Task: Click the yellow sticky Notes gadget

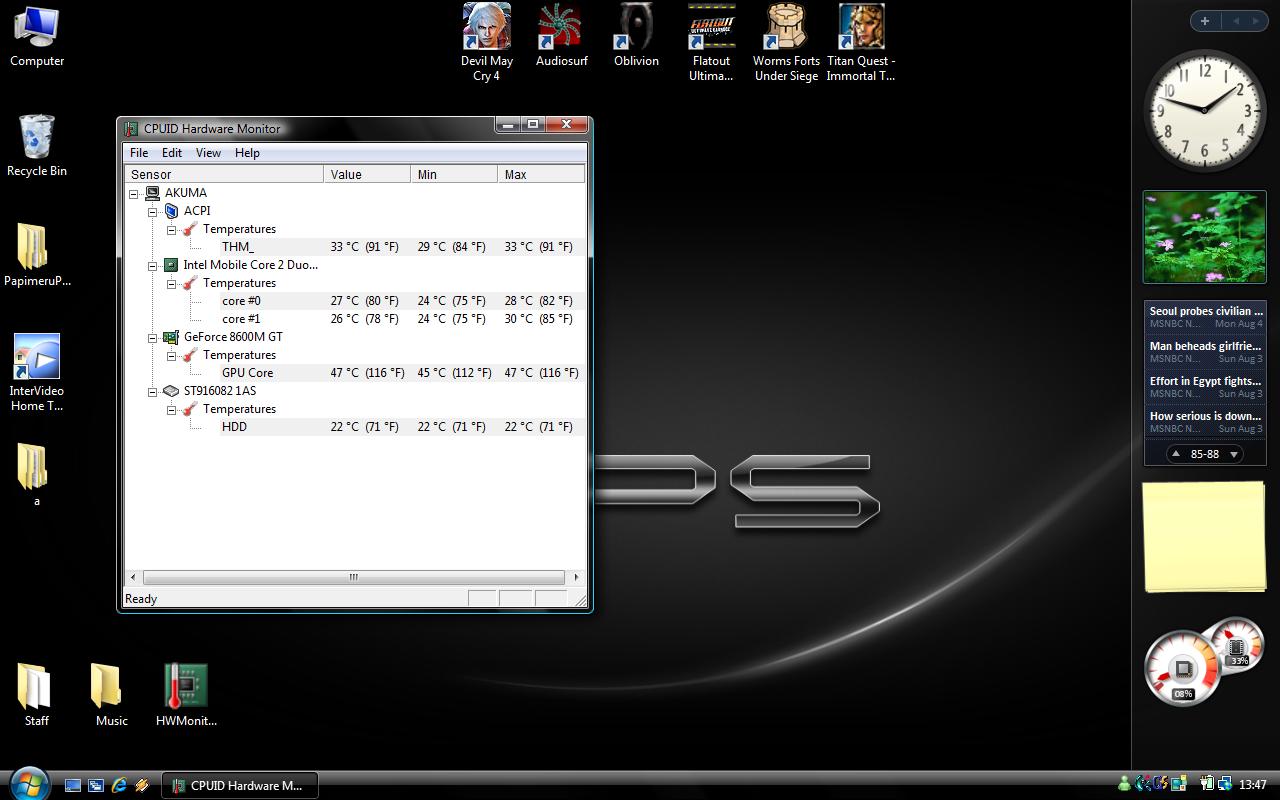Action: [x=1204, y=536]
